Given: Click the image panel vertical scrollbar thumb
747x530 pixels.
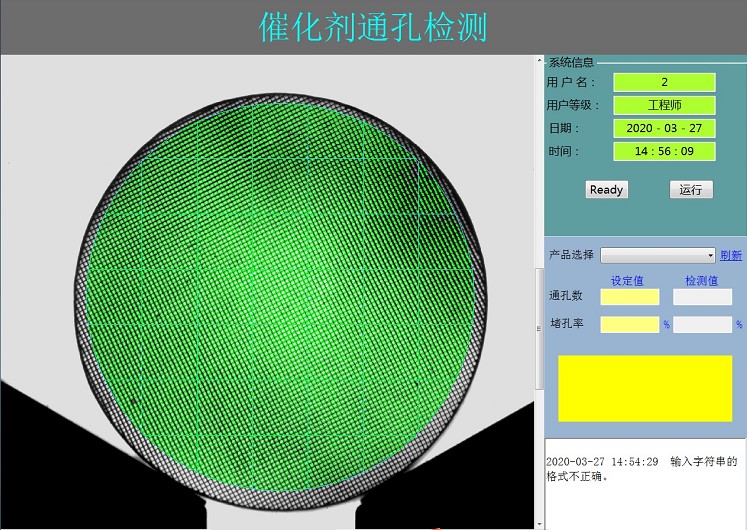Looking at the screenshot, I should point(540,330).
